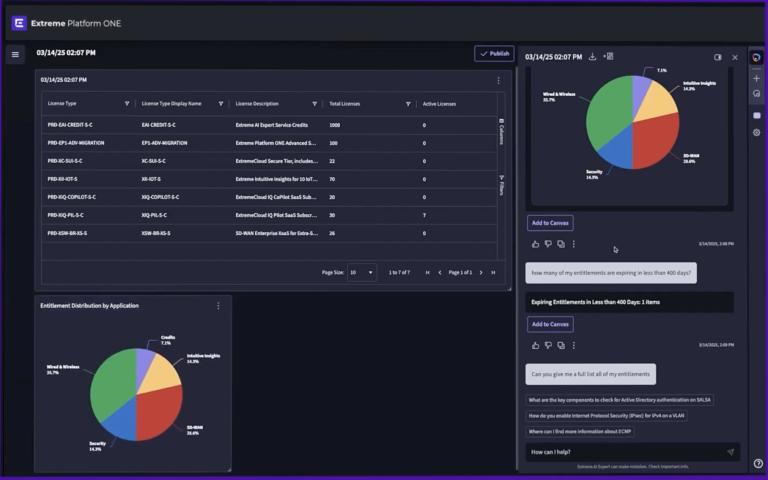Screen dimensions: 768x480
Task: Click red SD-WAN slice in canvas pie
Action: click(x=159, y=414)
